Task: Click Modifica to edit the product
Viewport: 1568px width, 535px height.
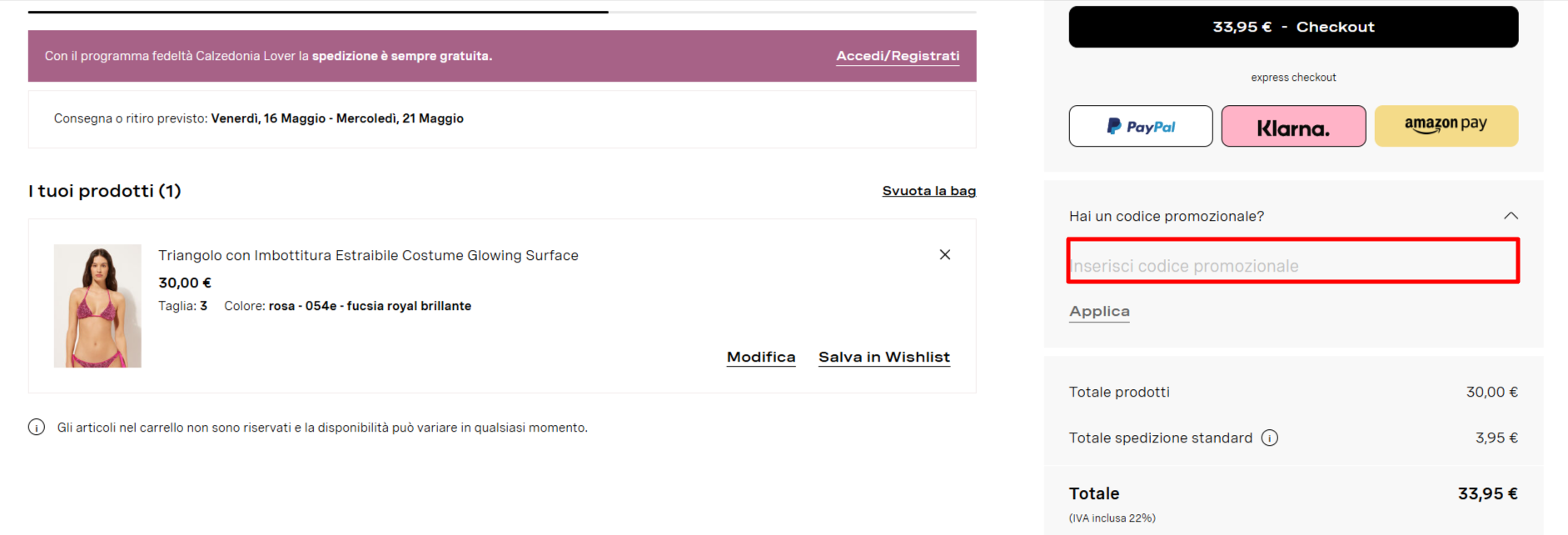Action: [761, 357]
